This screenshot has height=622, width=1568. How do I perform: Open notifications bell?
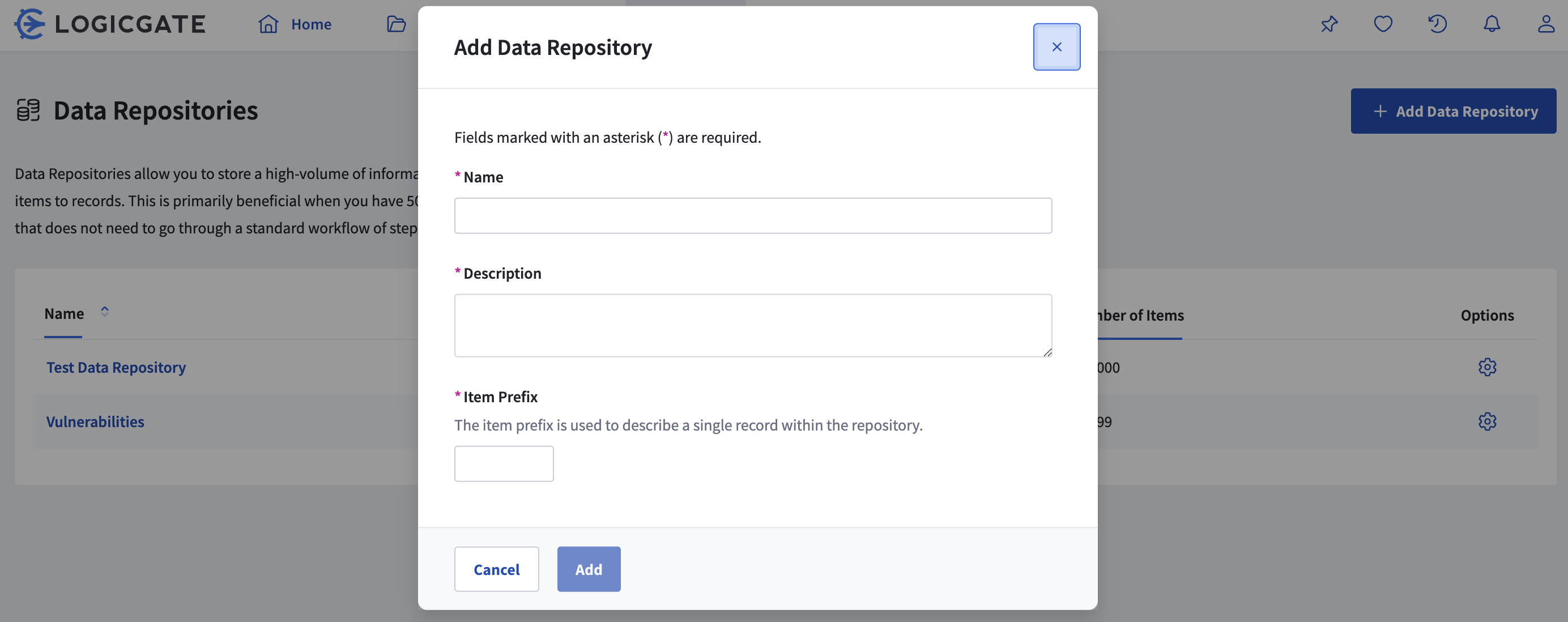pos(1492,24)
